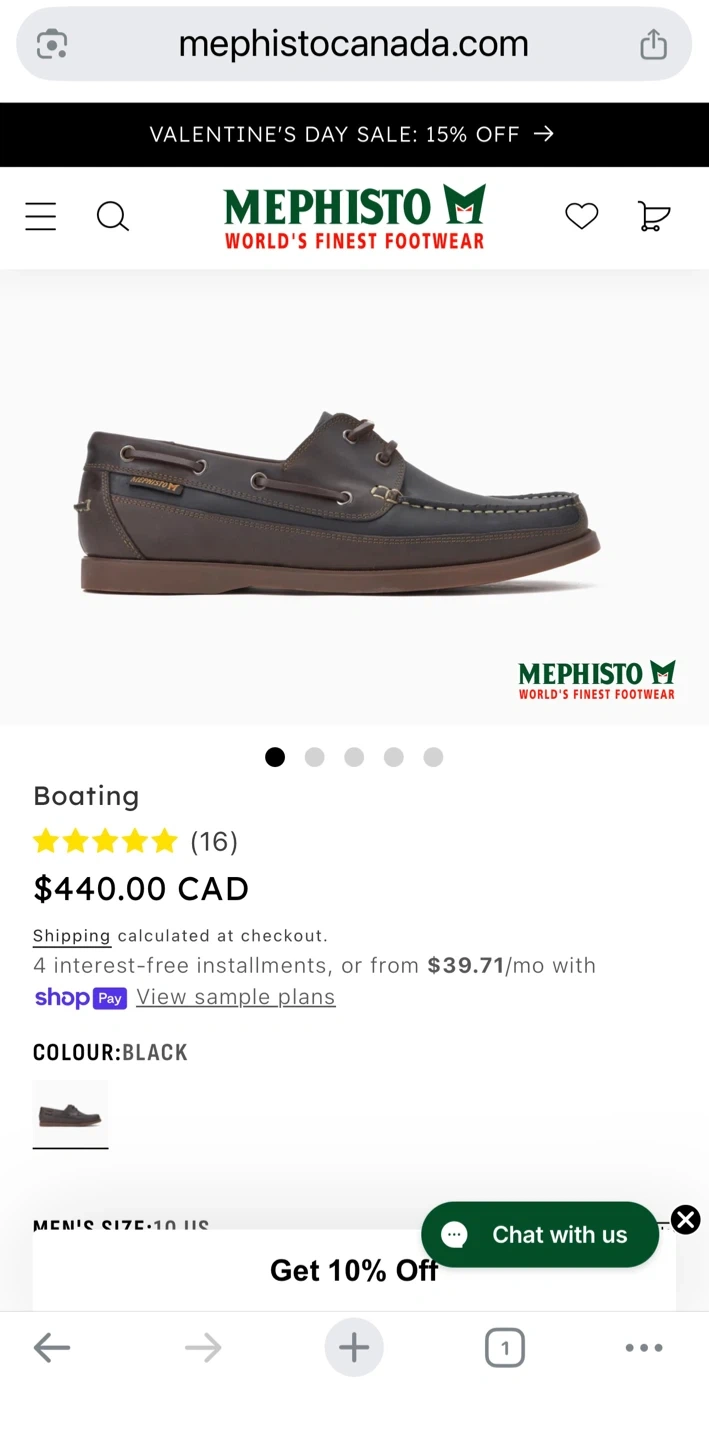
Task: Close the chat widget bubble
Action: [685, 1219]
